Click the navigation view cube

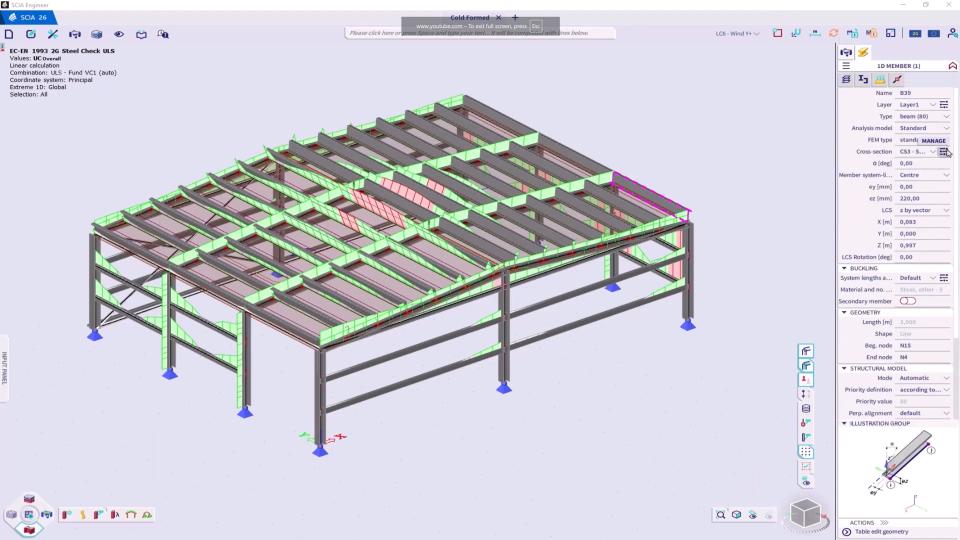click(x=805, y=514)
